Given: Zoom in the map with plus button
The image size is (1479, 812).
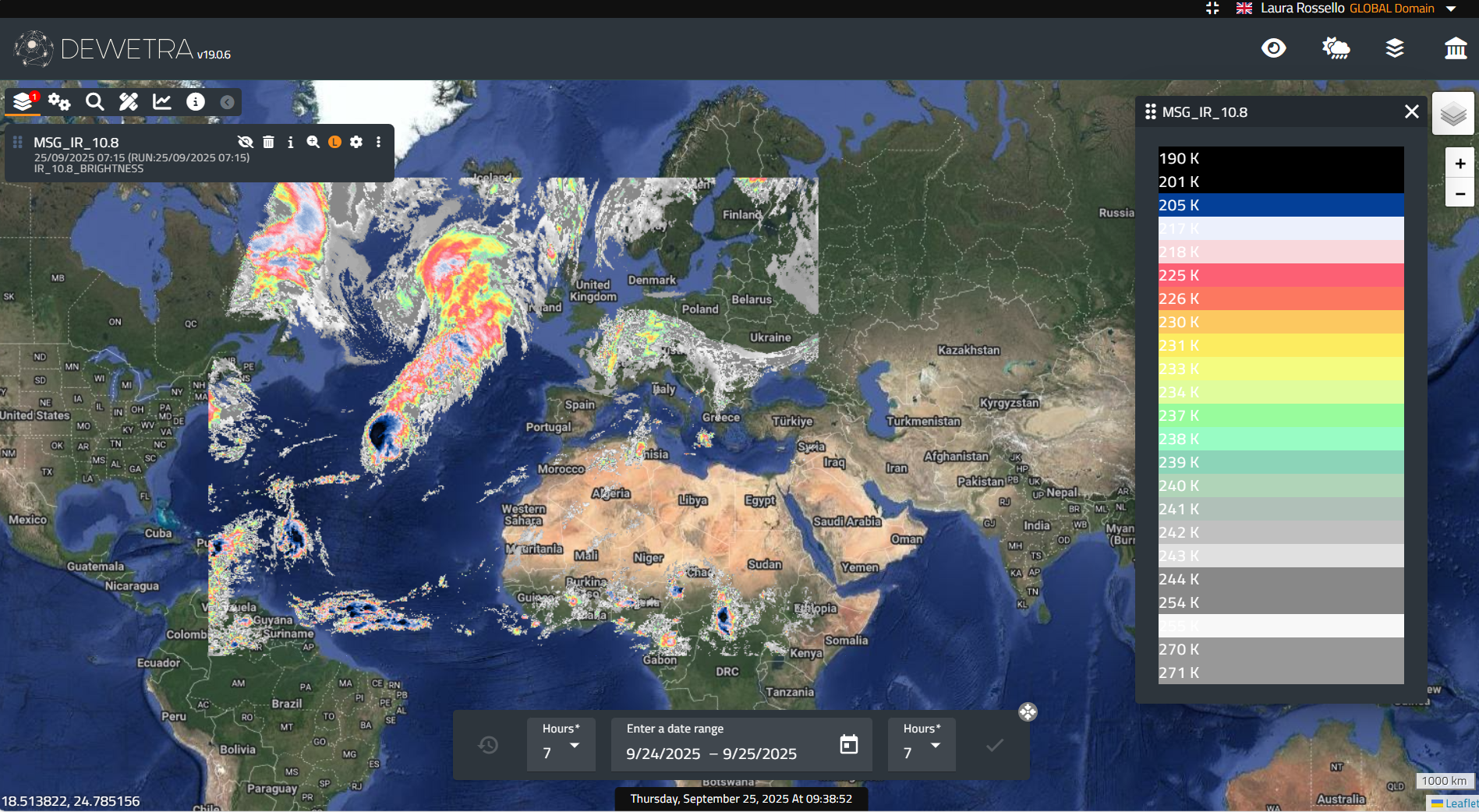Looking at the screenshot, I should click(x=1460, y=164).
